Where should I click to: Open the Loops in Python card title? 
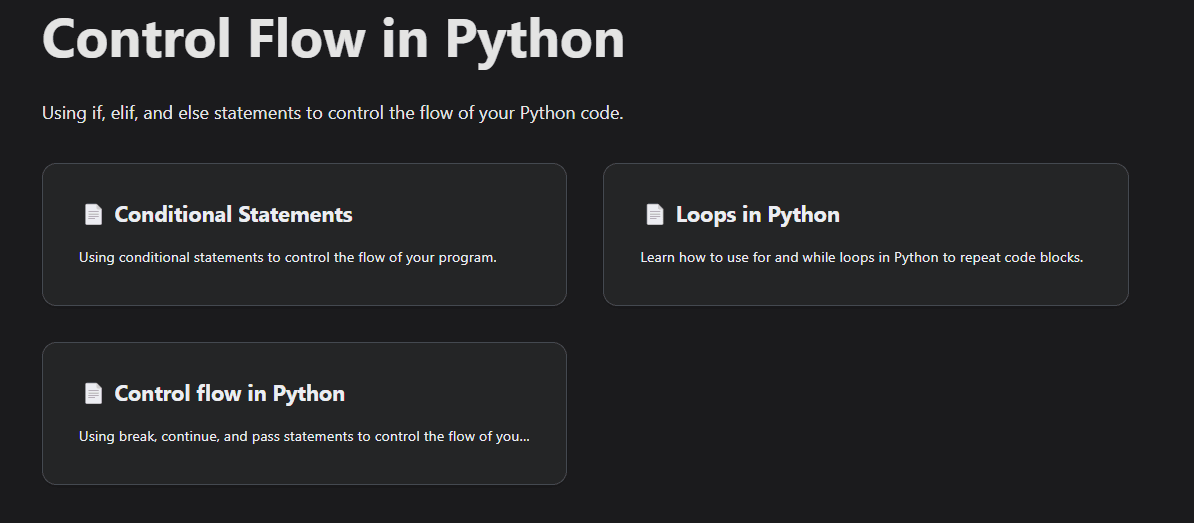(x=757, y=214)
